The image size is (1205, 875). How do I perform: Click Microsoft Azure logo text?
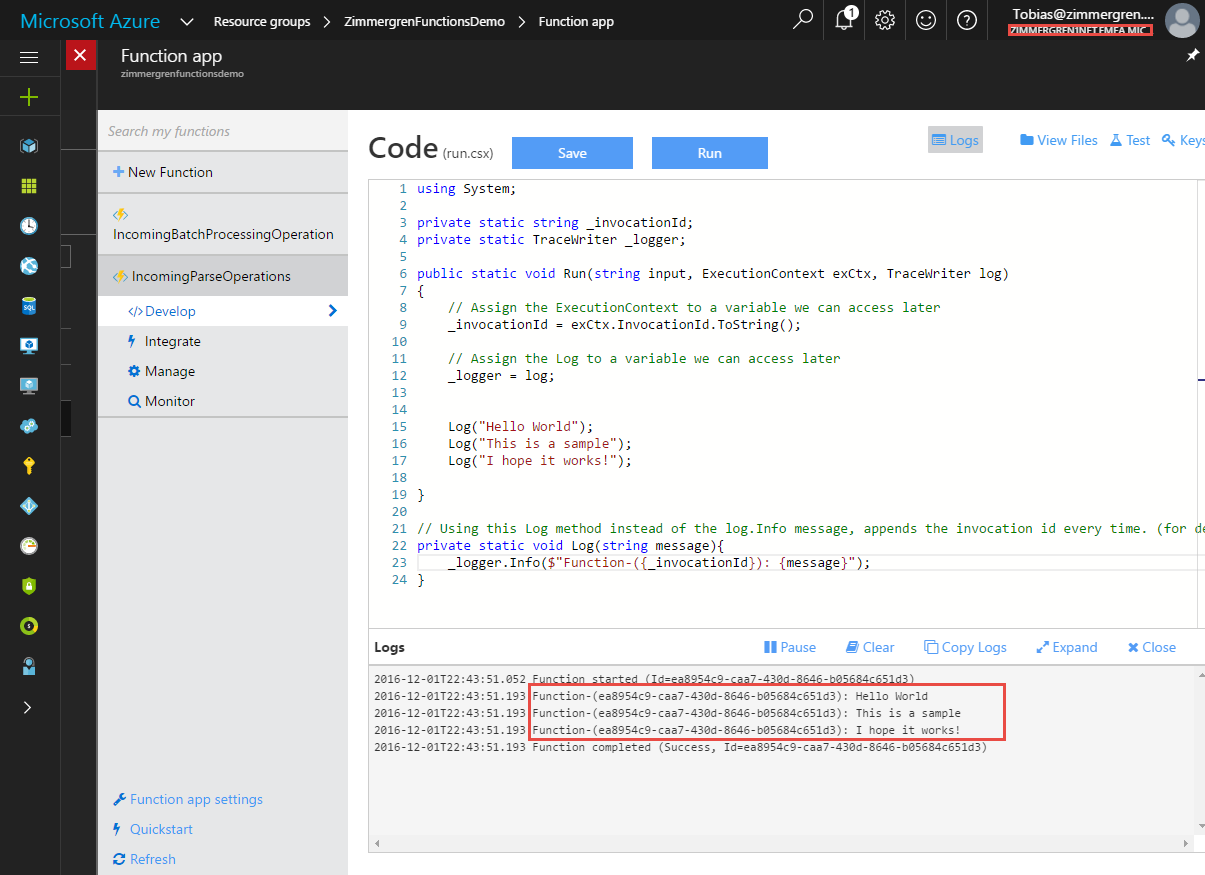pyautogui.click(x=91, y=21)
